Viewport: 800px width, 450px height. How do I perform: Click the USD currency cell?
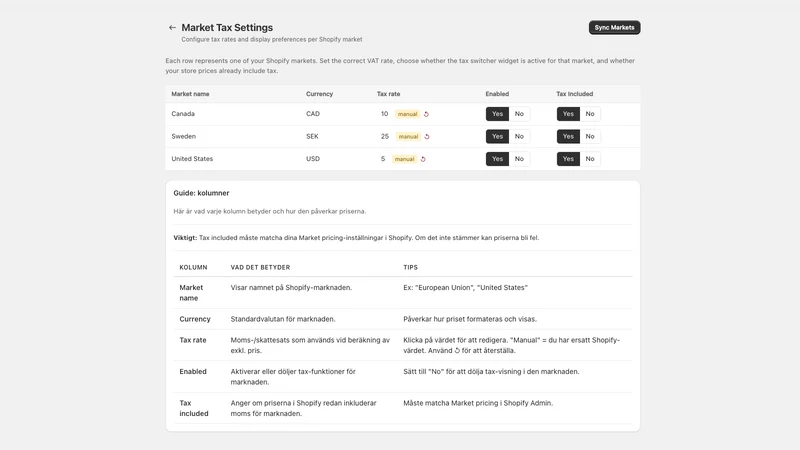point(313,159)
